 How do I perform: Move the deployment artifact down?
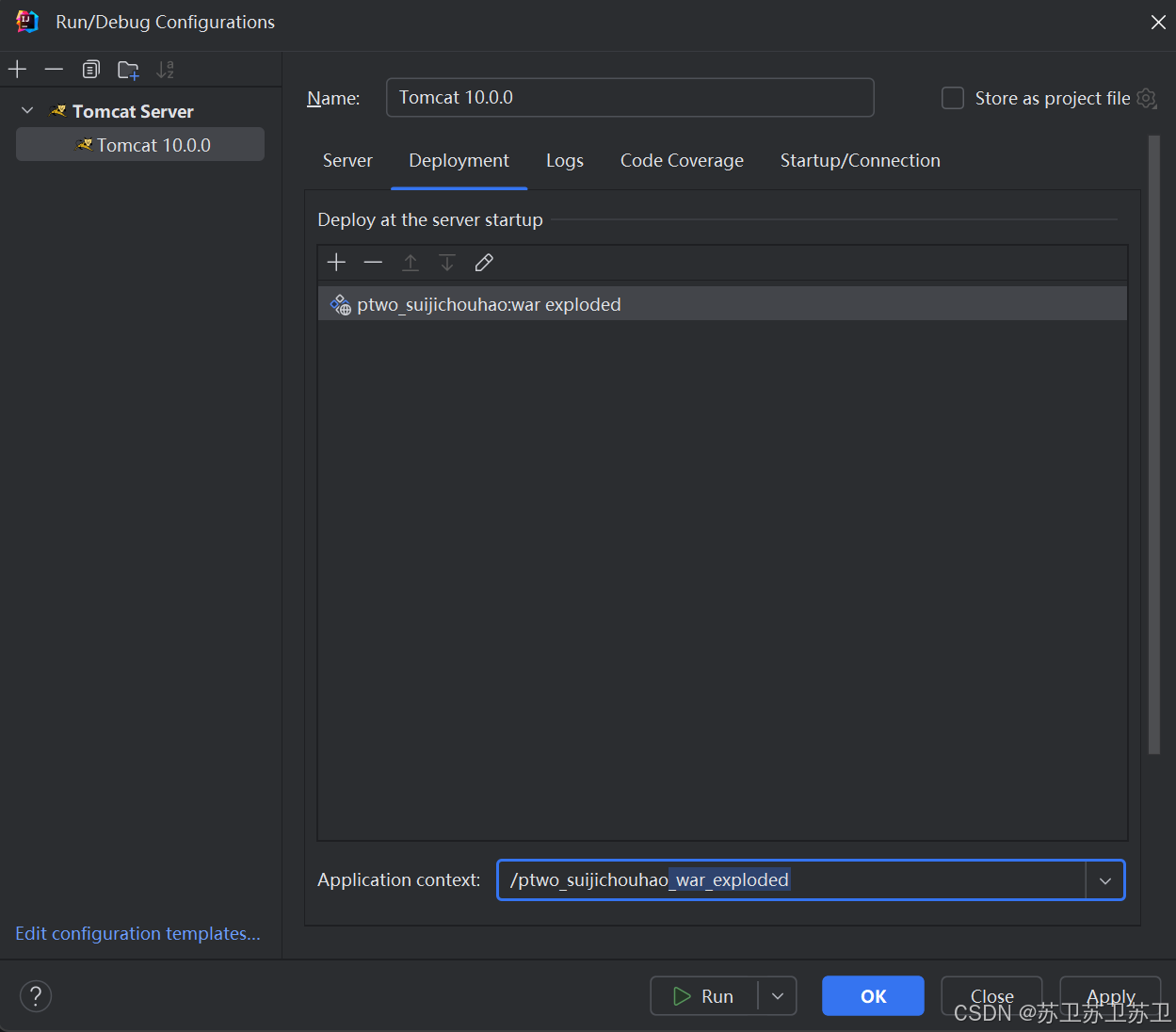pyautogui.click(x=447, y=263)
